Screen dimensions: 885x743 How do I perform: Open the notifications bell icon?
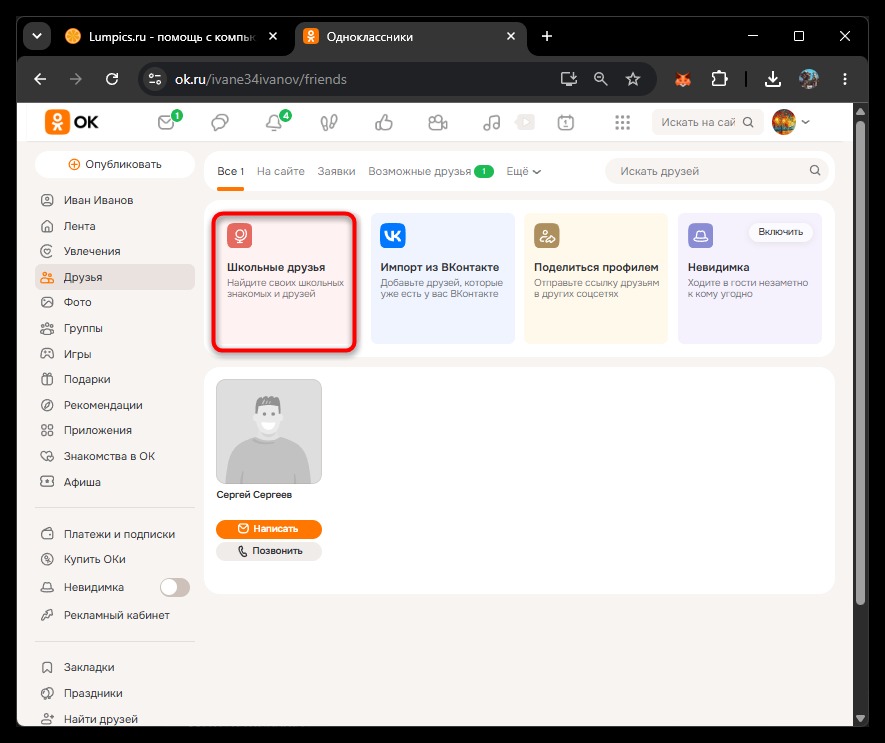pyautogui.click(x=274, y=122)
